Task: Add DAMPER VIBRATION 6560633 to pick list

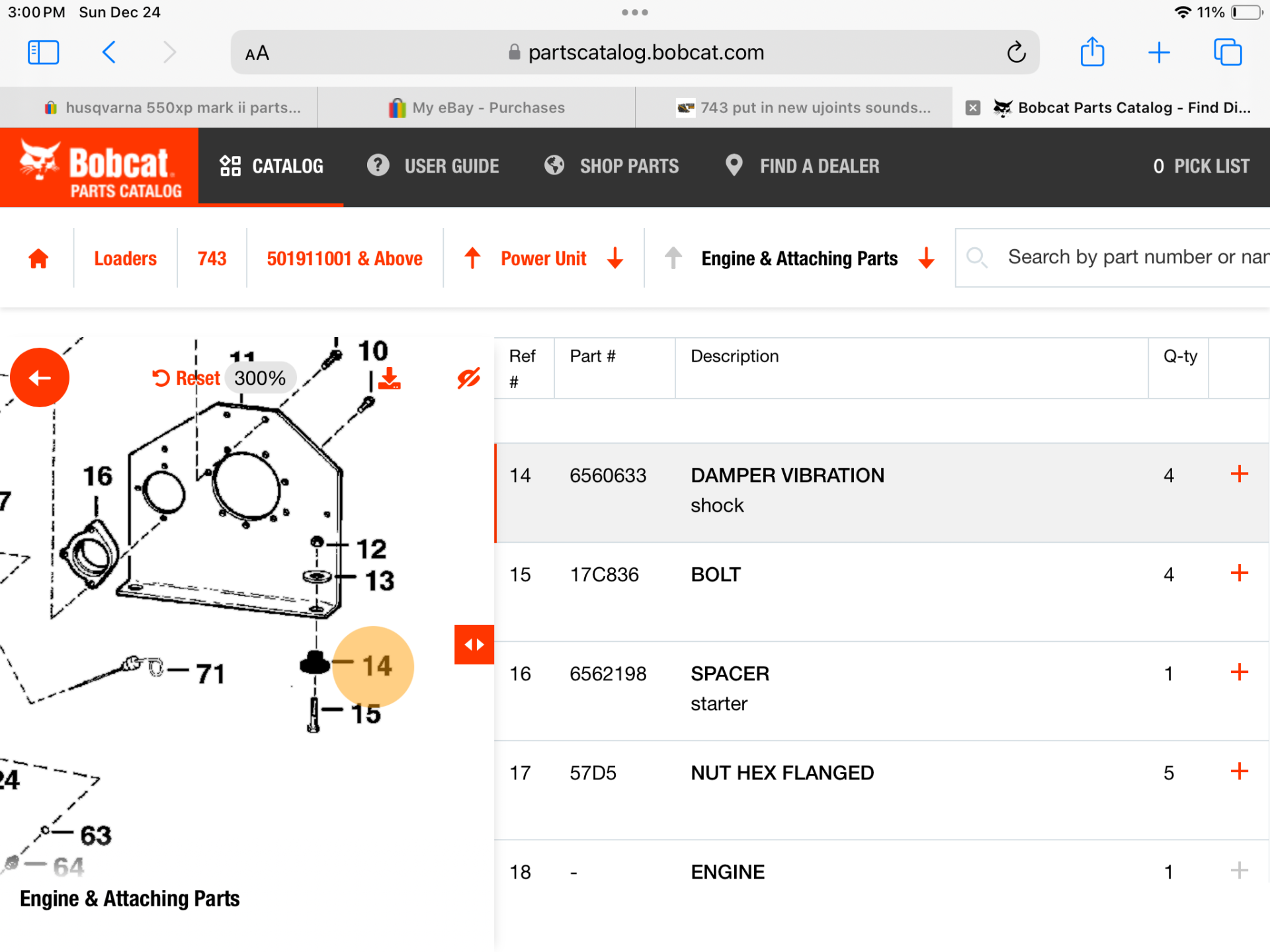Action: tap(1239, 474)
